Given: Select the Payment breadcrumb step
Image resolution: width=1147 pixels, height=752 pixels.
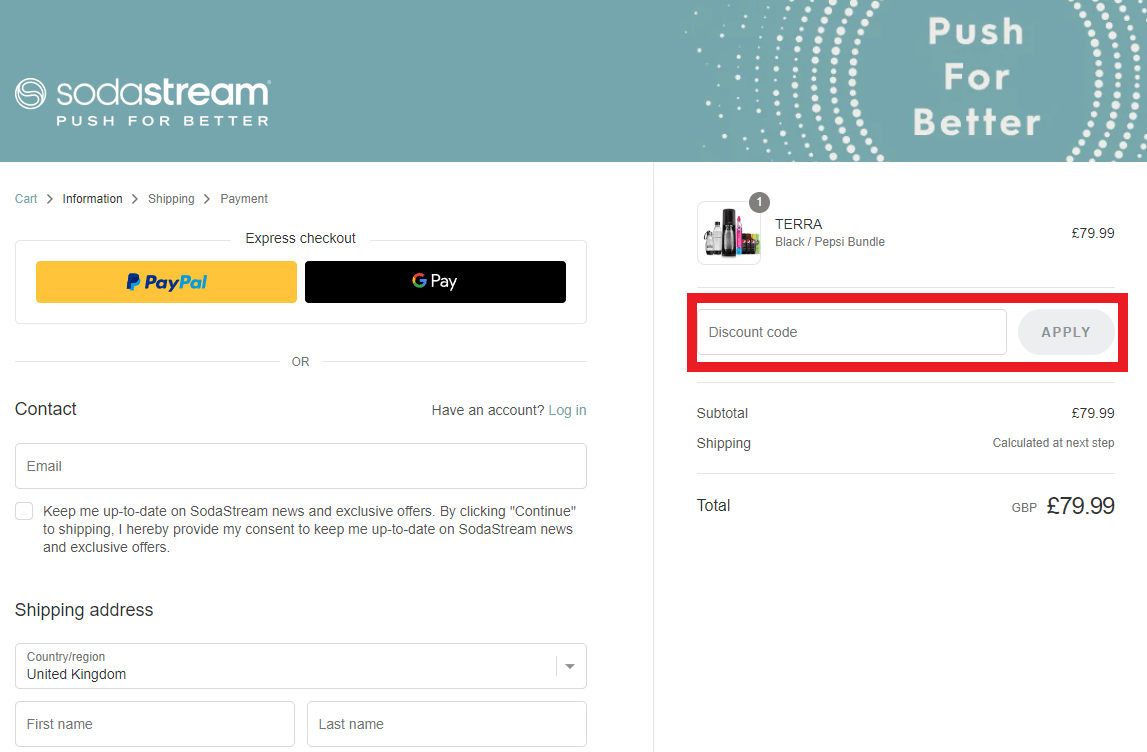Looking at the screenshot, I should tap(244, 199).
